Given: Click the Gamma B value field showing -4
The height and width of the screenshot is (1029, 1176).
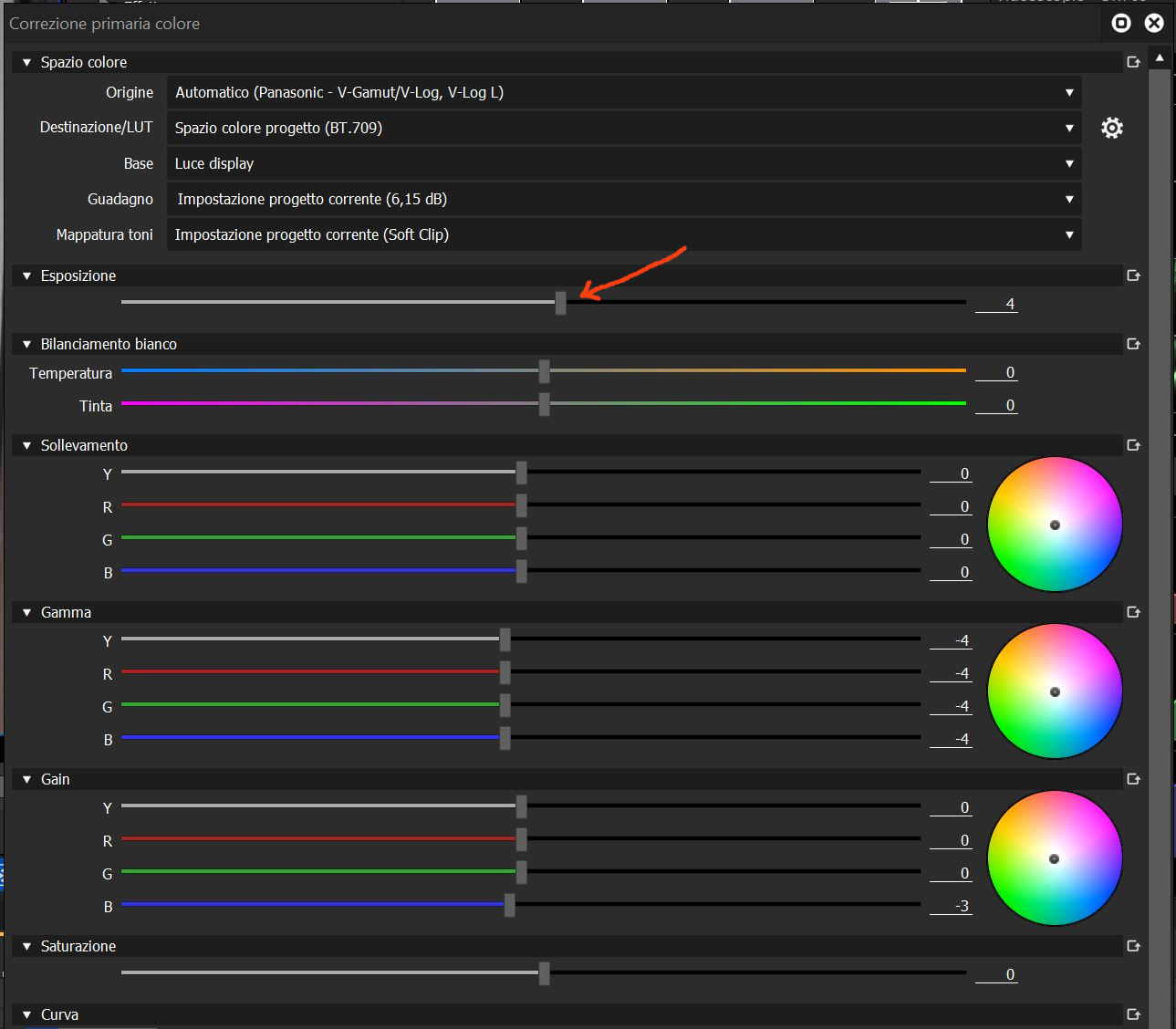Looking at the screenshot, I should tap(951, 739).
